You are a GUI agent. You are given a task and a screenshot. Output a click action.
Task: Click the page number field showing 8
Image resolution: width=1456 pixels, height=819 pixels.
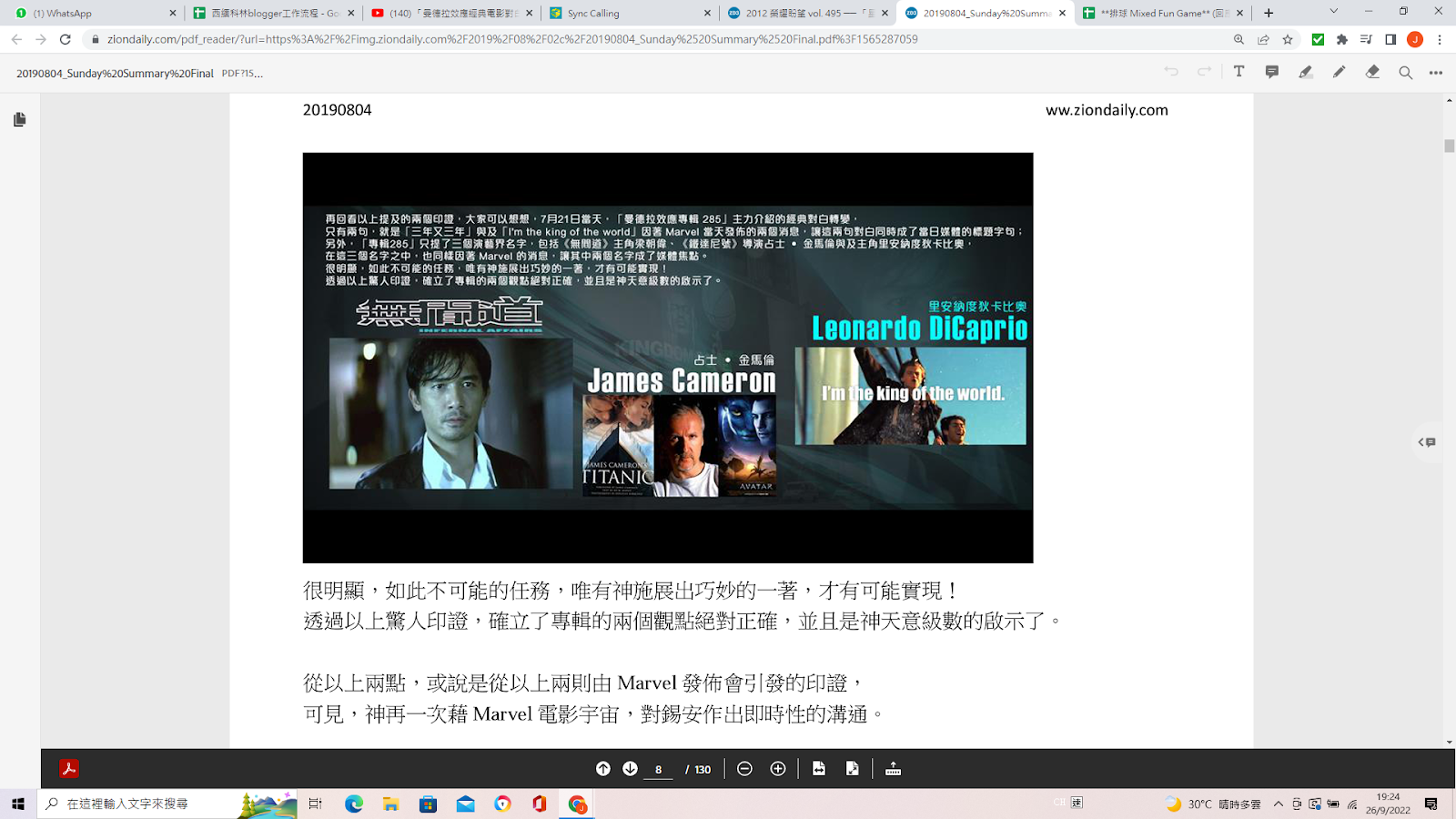[659, 770]
